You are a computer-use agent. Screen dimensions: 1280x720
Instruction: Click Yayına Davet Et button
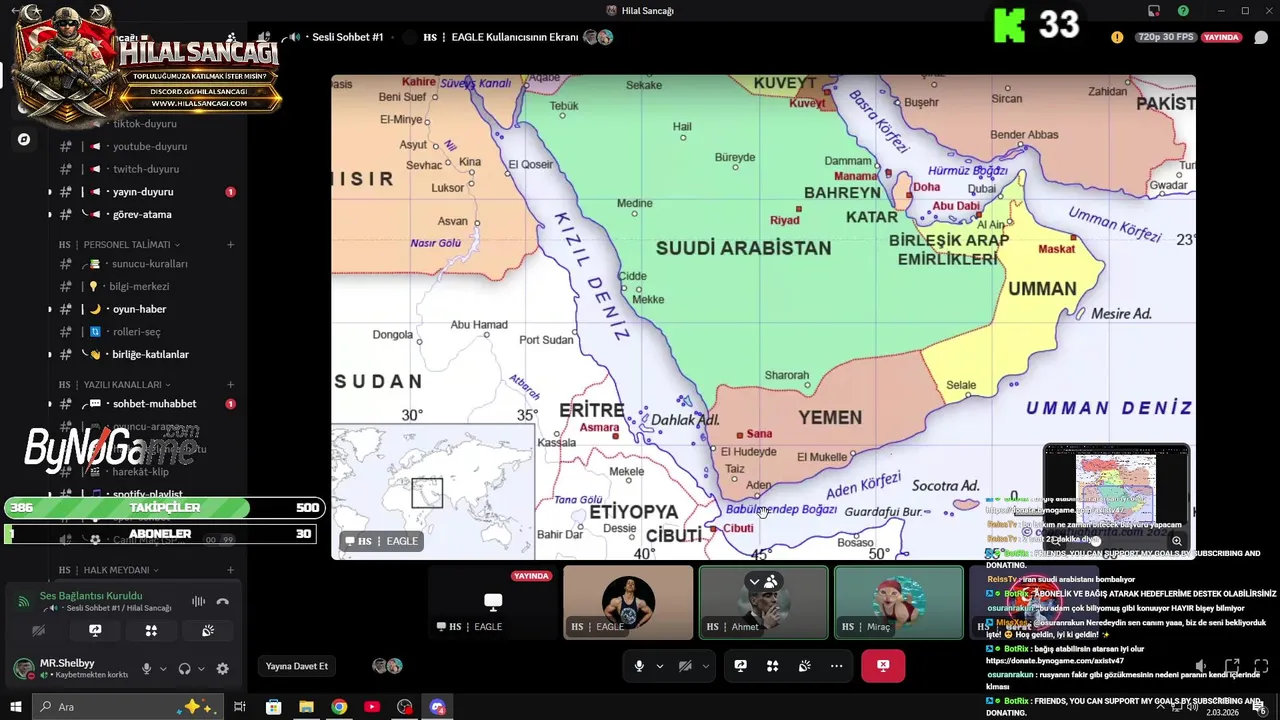click(297, 666)
